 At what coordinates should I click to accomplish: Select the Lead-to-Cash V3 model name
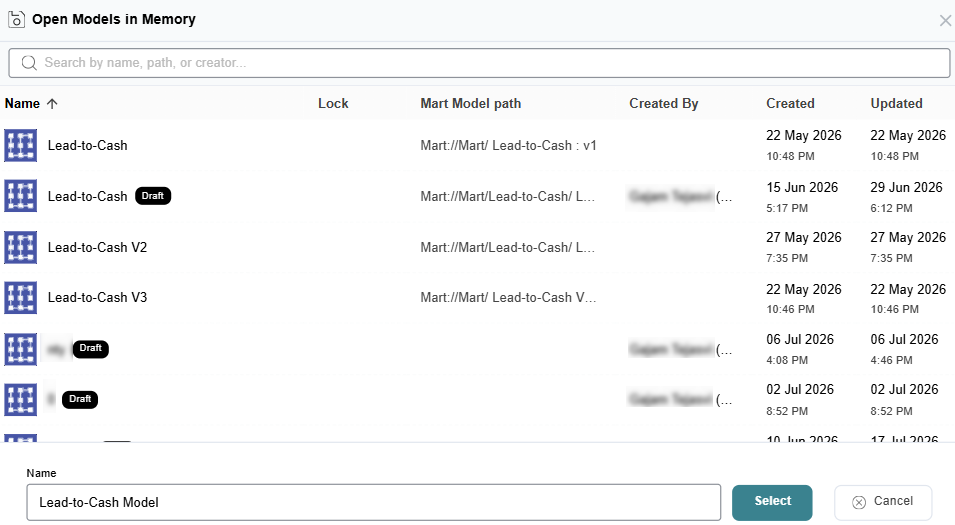point(97,298)
